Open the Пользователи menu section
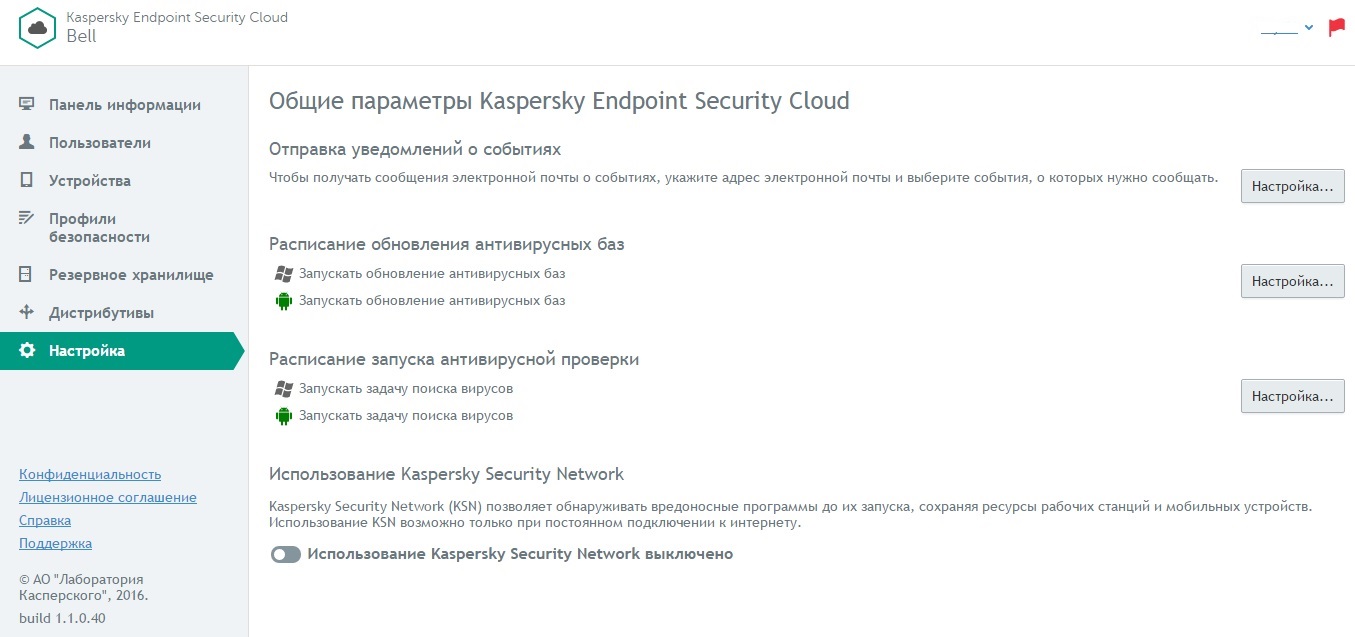The height and width of the screenshot is (637, 1355). point(100,143)
